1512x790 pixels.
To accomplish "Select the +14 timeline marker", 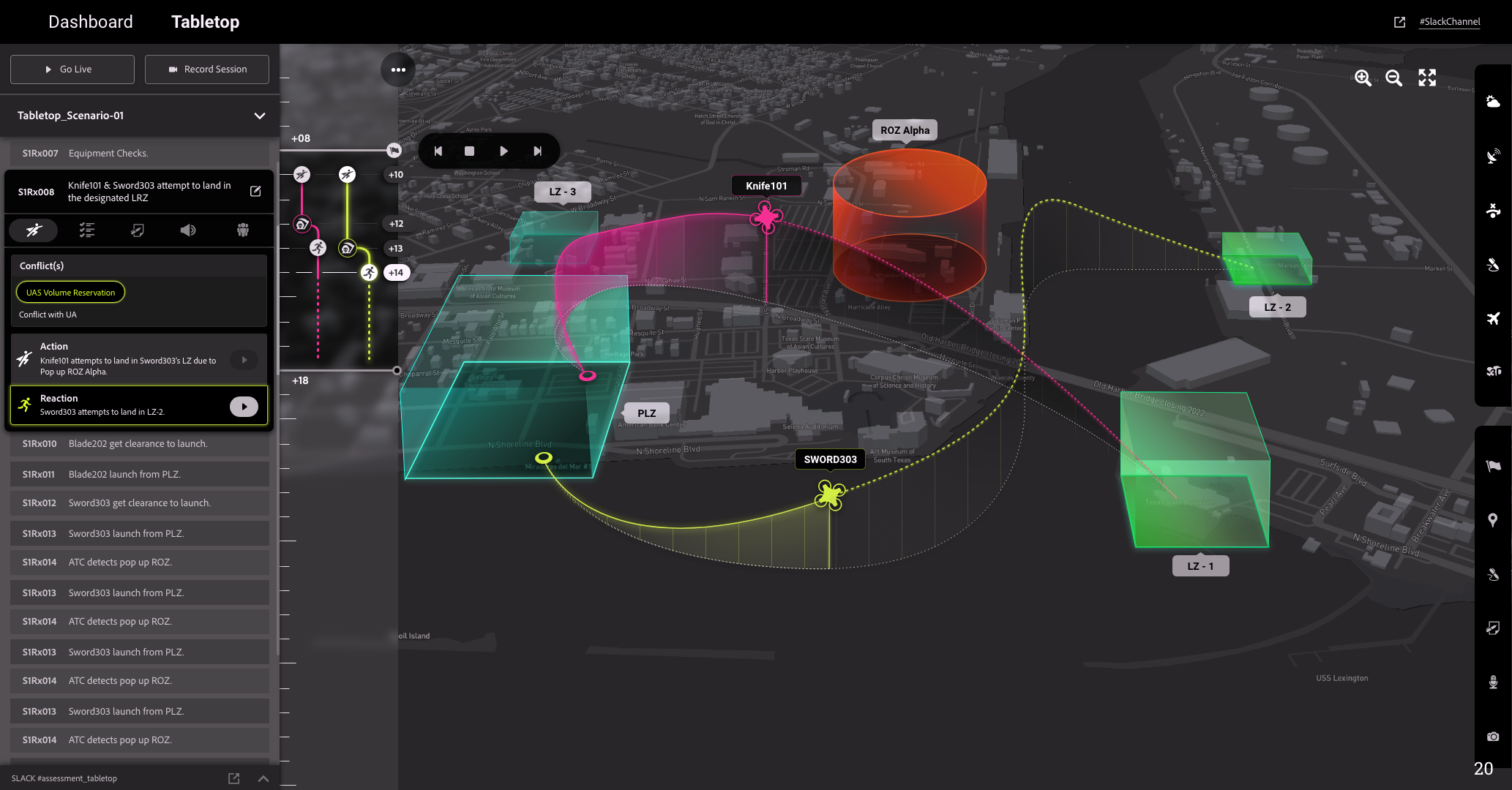I will coord(396,273).
